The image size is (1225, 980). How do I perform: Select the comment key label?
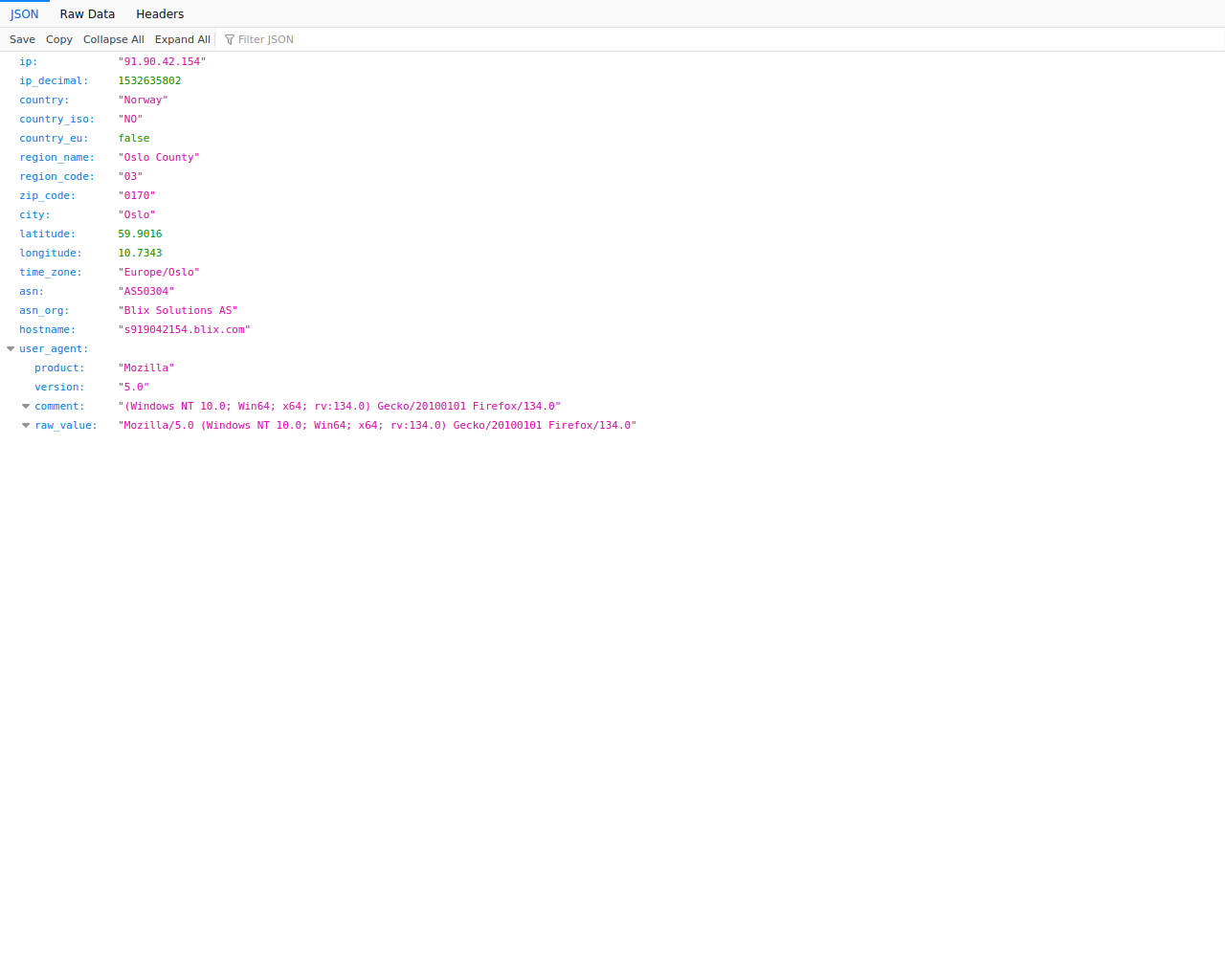(x=59, y=407)
